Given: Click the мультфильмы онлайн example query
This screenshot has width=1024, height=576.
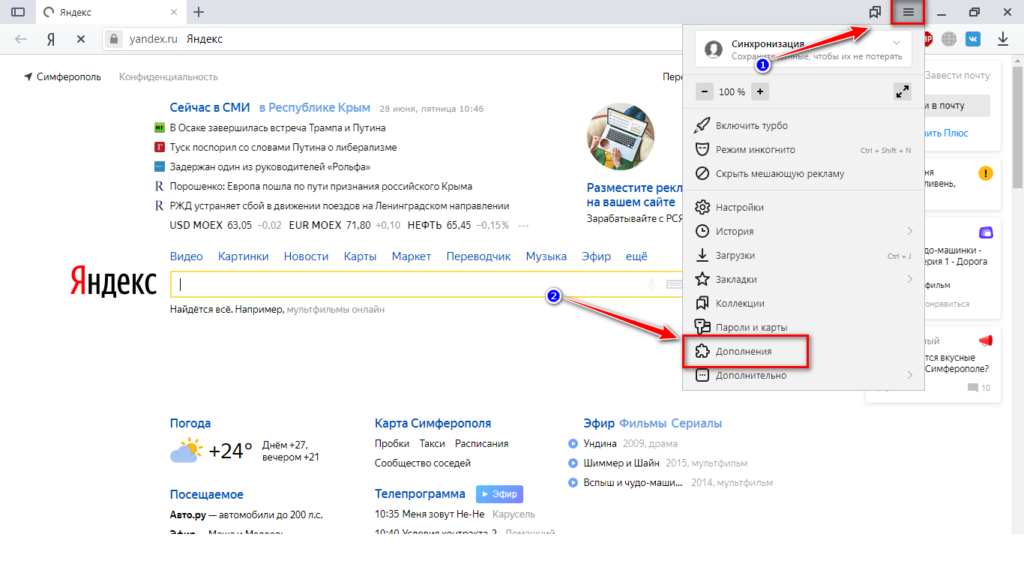Looking at the screenshot, I should [336, 310].
